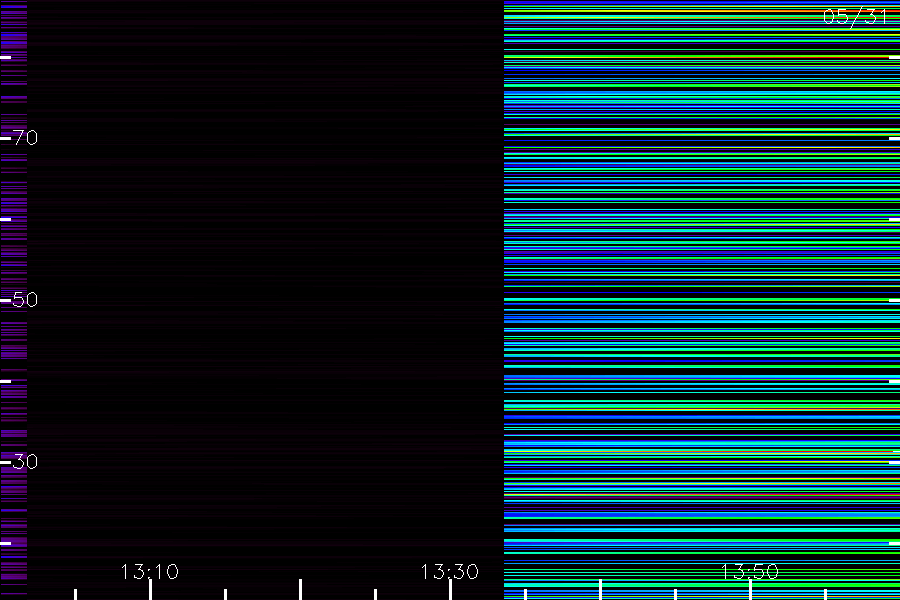Click the tick mark under 13:10

point(150,590)
